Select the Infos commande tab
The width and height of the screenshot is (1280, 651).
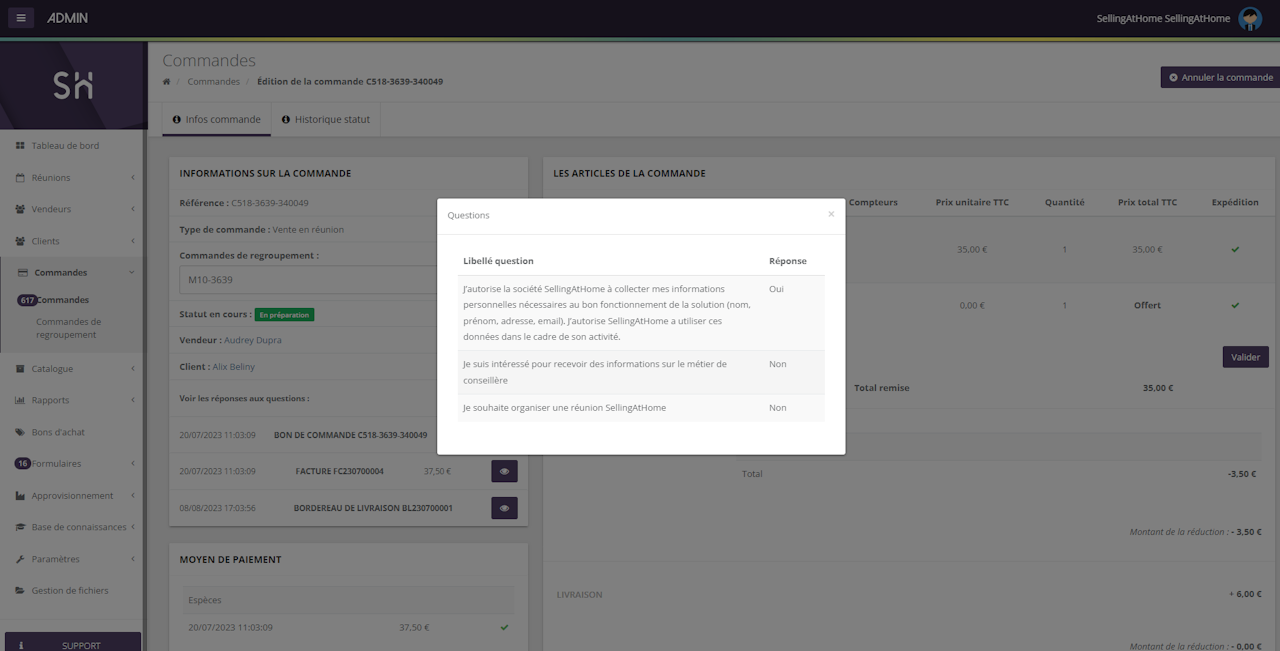pyautogui.click(x=216, y=119)
